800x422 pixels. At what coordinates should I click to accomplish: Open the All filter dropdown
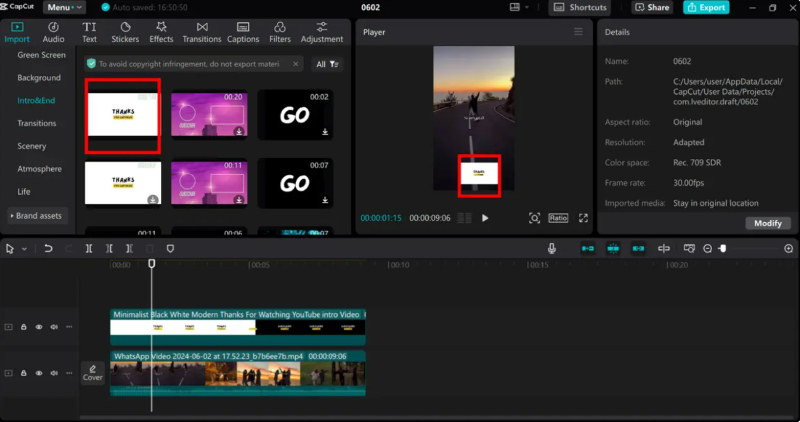(x=327, y=64)
